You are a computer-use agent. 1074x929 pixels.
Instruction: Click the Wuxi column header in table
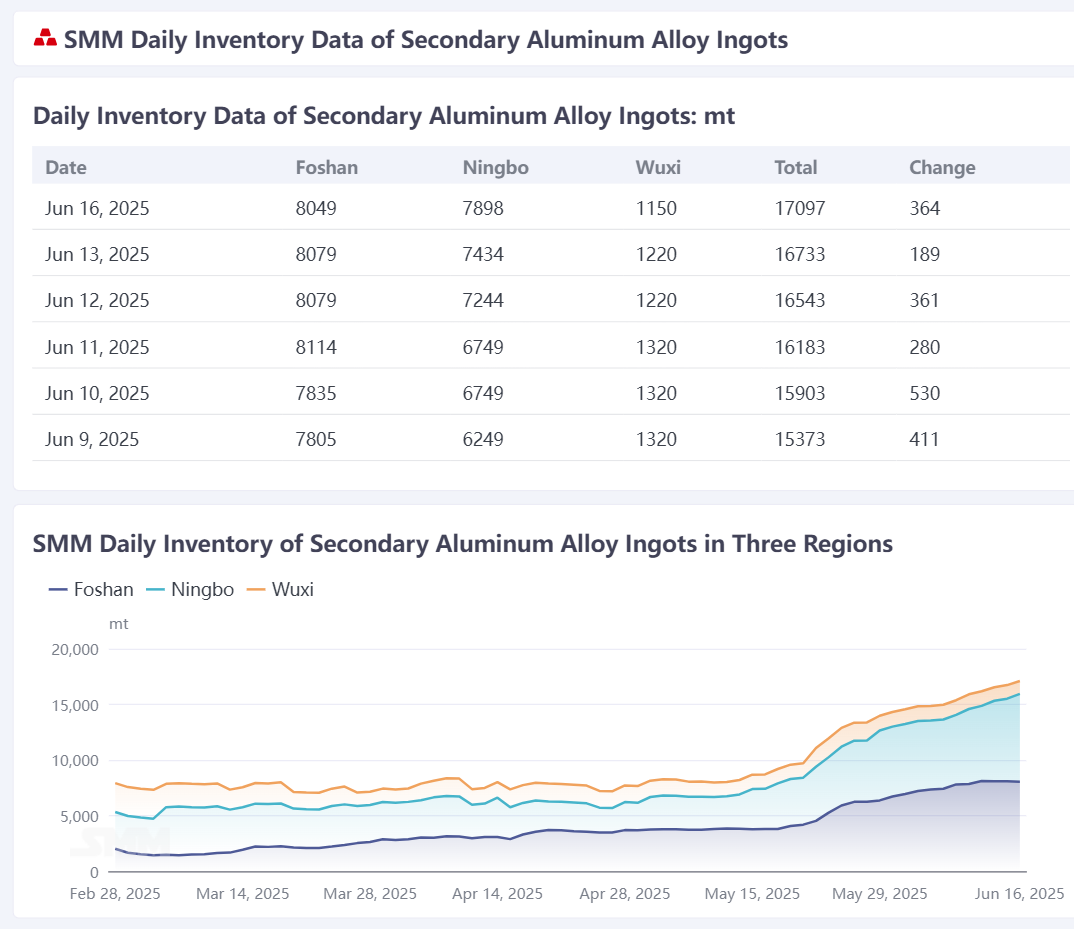coord(658,167)
